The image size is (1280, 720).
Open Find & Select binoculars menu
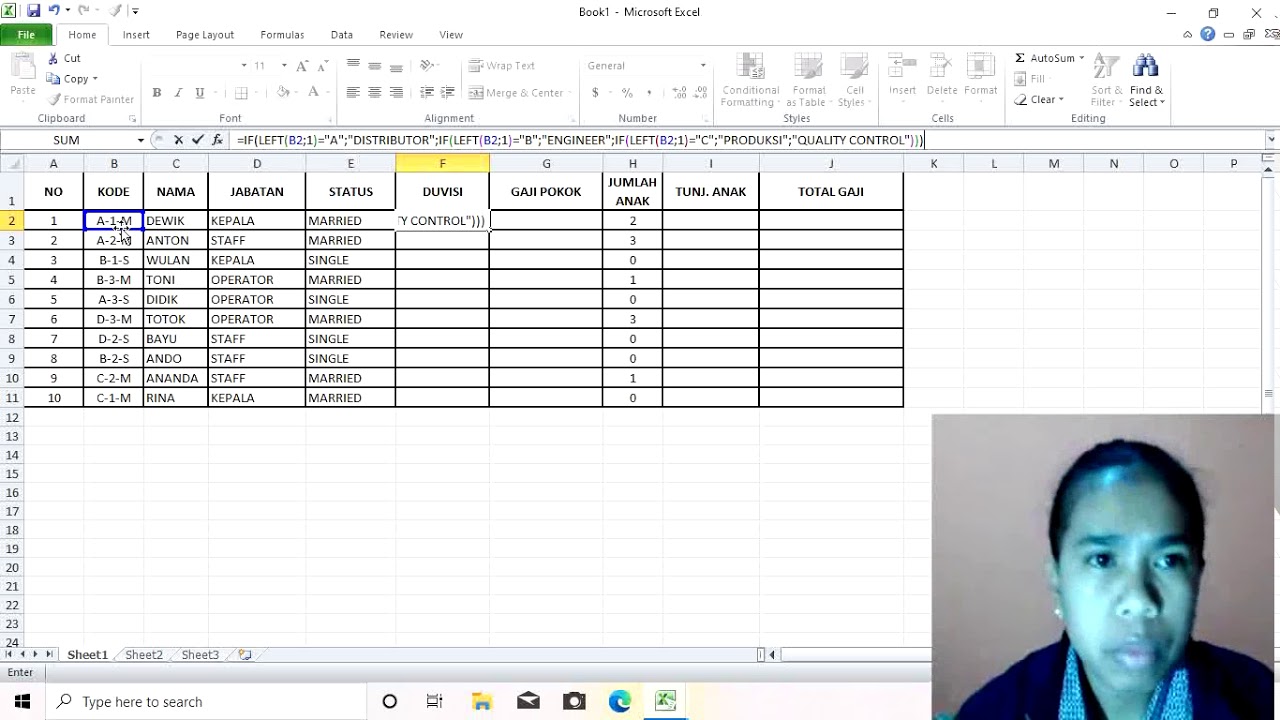tap(1146, 81)
